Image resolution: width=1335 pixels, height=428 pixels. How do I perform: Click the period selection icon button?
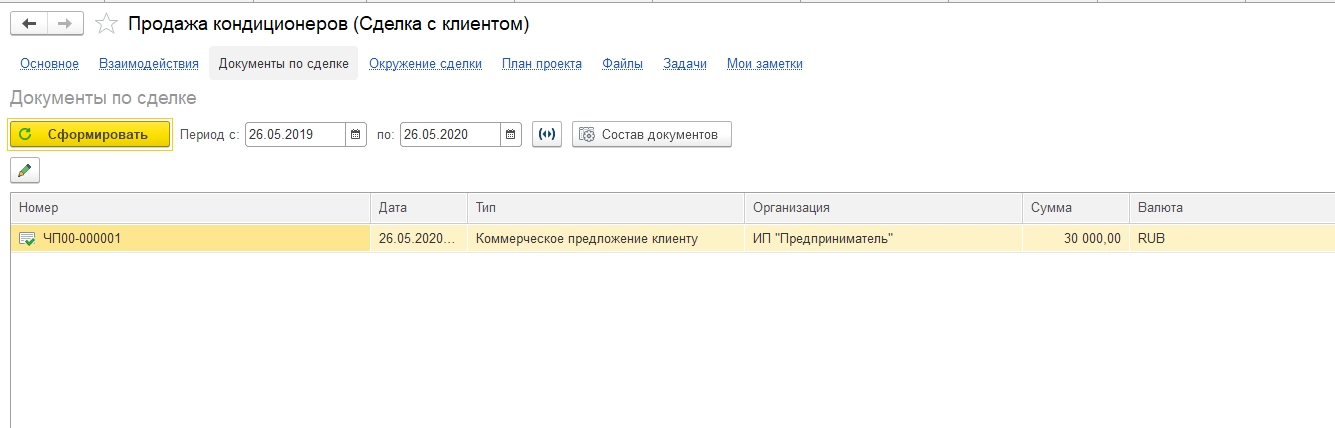pos(547,134)
